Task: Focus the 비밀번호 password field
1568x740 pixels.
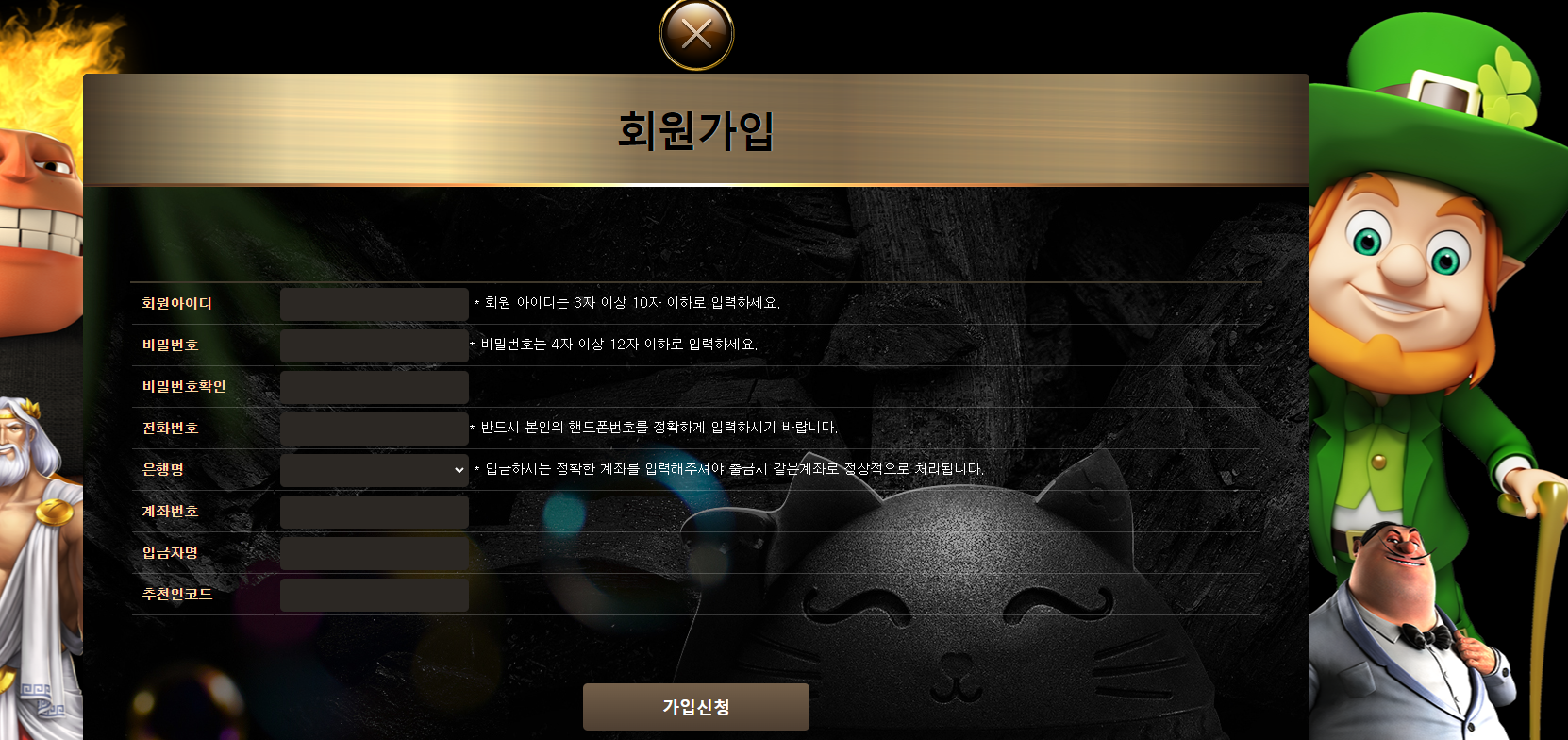Action: 375,345
